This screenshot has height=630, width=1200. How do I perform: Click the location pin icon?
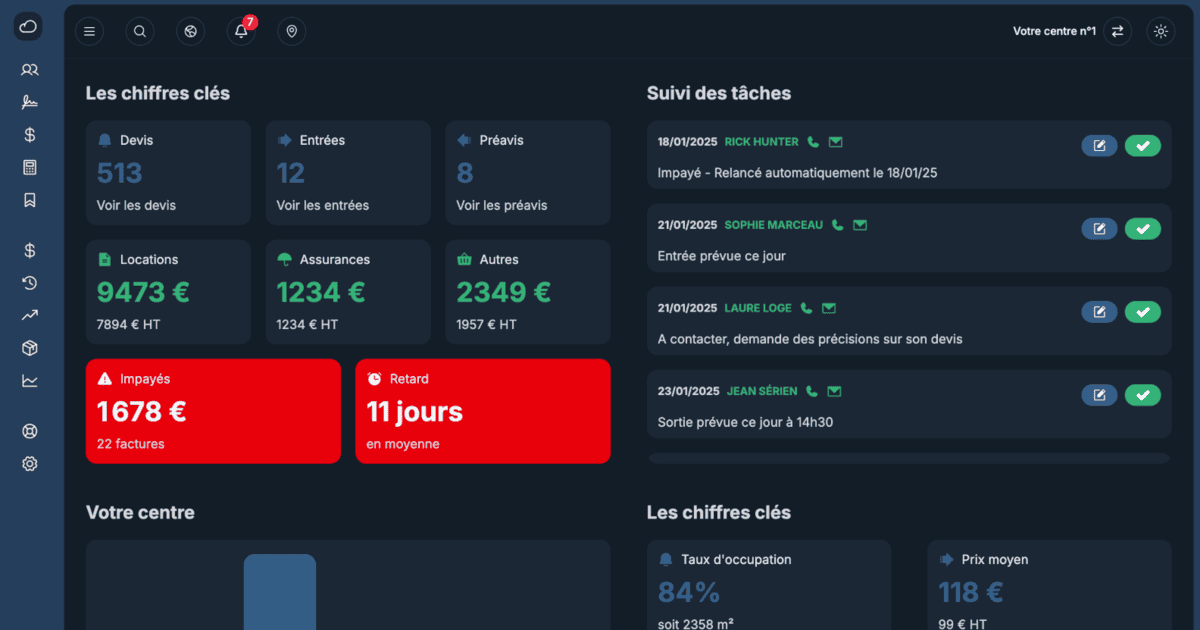[x=291, y=31]
